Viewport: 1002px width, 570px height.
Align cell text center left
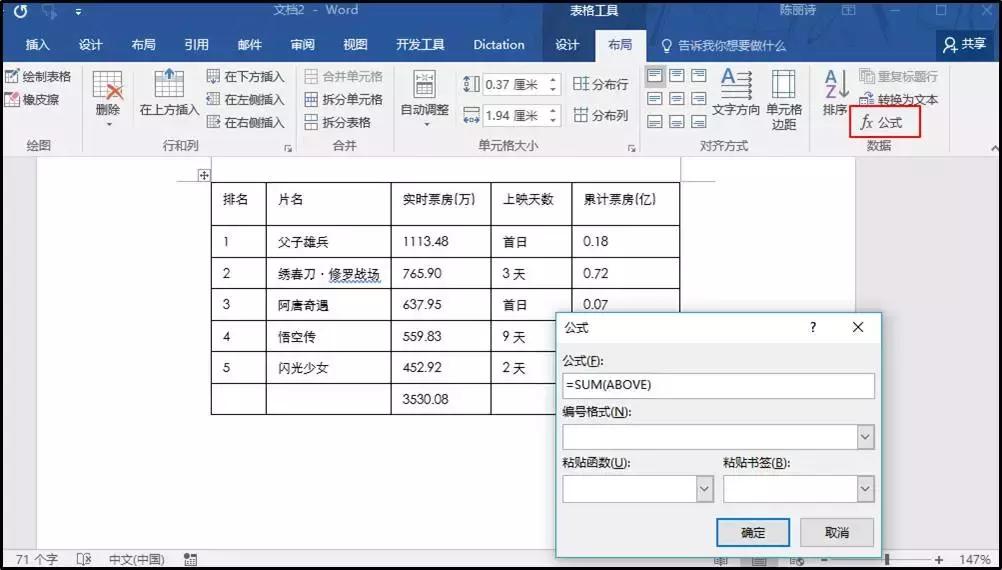pos(655,98)
